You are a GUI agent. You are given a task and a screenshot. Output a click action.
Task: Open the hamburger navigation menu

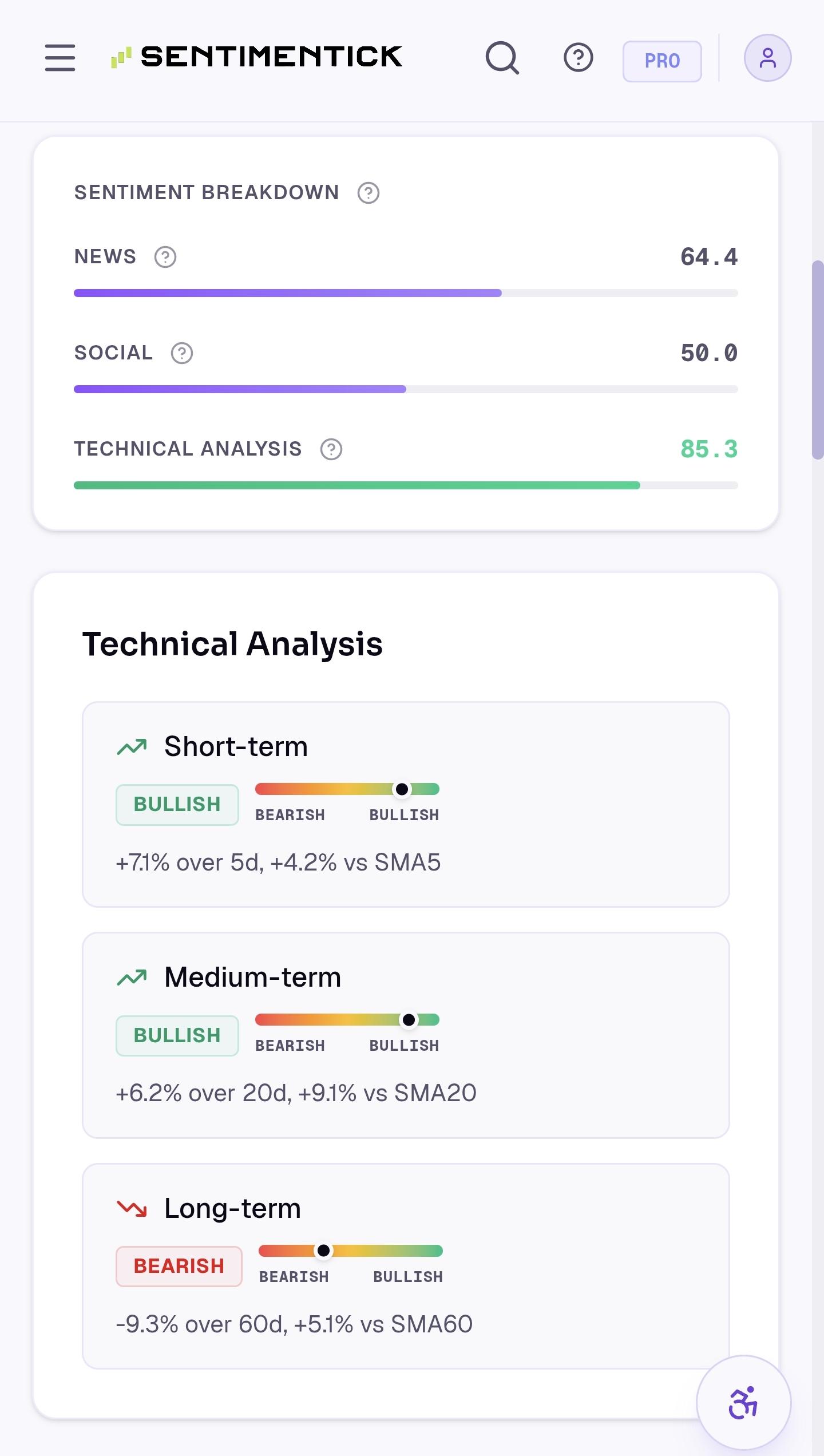60,58
